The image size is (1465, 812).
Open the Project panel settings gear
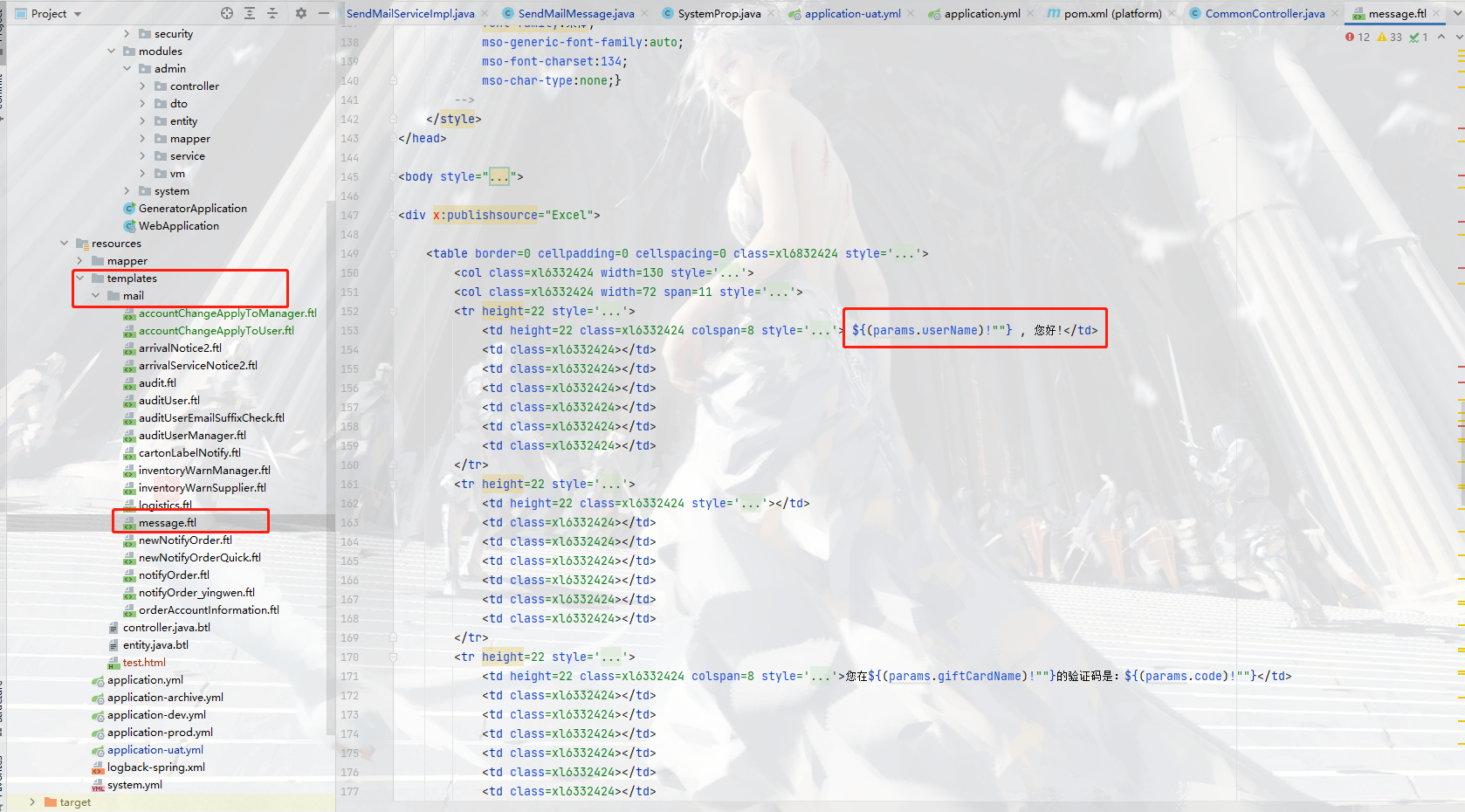[299, 12]
